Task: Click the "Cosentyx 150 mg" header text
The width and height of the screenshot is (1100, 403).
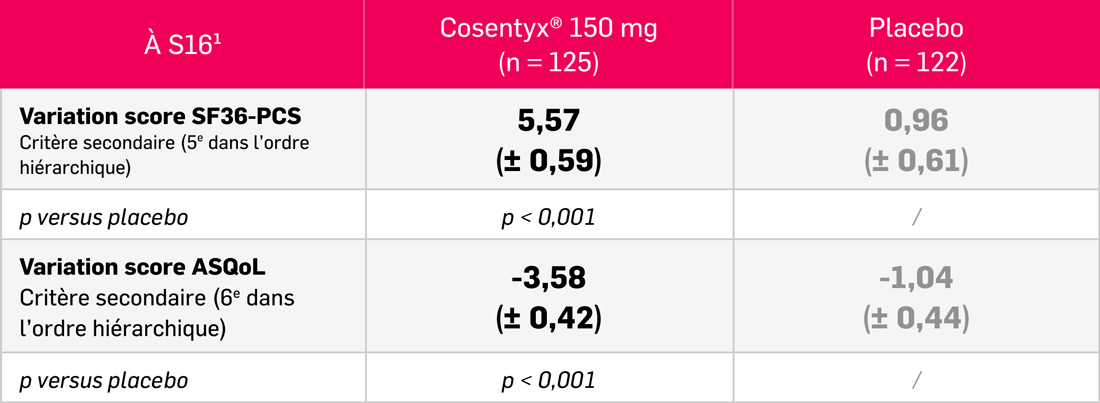Action: [548, 28]
